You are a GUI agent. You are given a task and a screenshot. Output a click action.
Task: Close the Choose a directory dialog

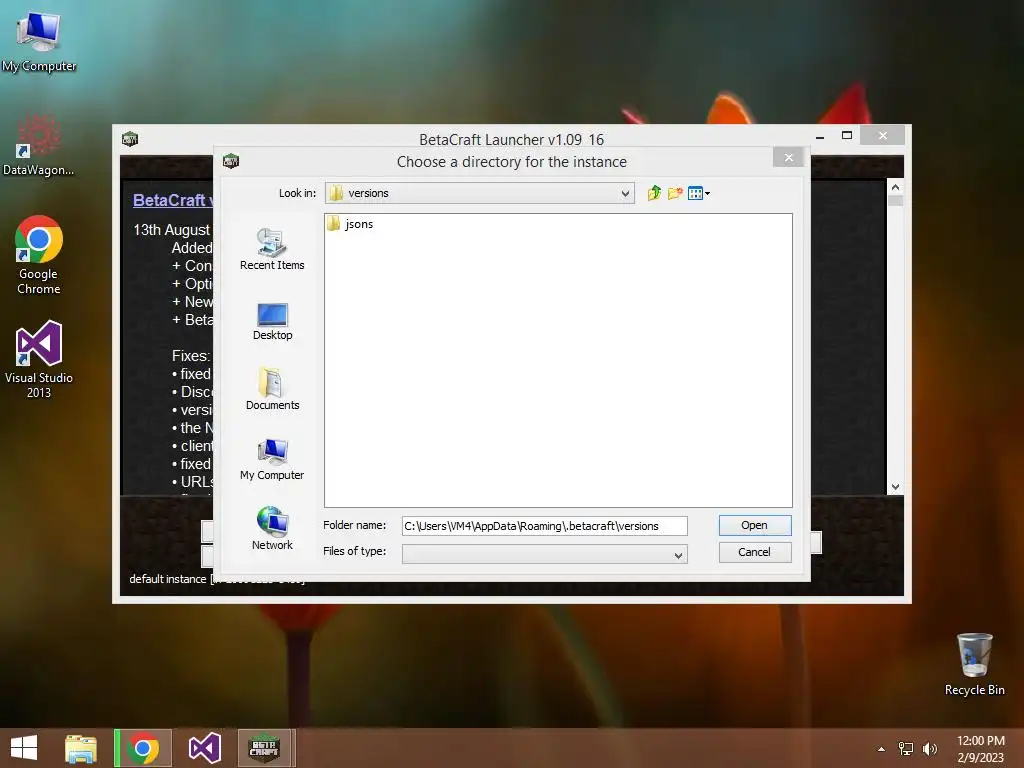click(788, 157)
